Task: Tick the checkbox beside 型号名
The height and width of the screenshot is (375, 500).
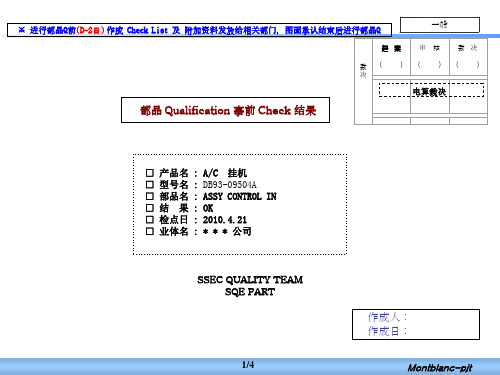Action: [150, 185]
